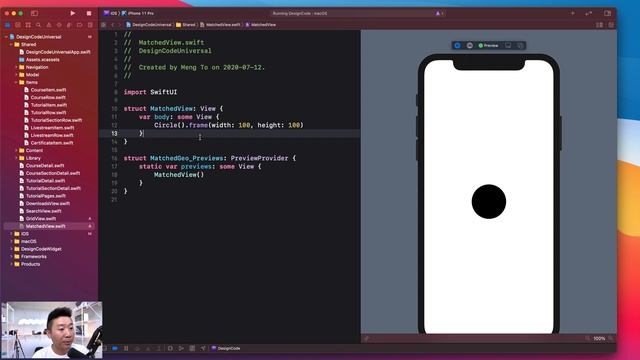640x360 pixels.
Task: Go back with the editor back arrow
Action: coord(113,25)
